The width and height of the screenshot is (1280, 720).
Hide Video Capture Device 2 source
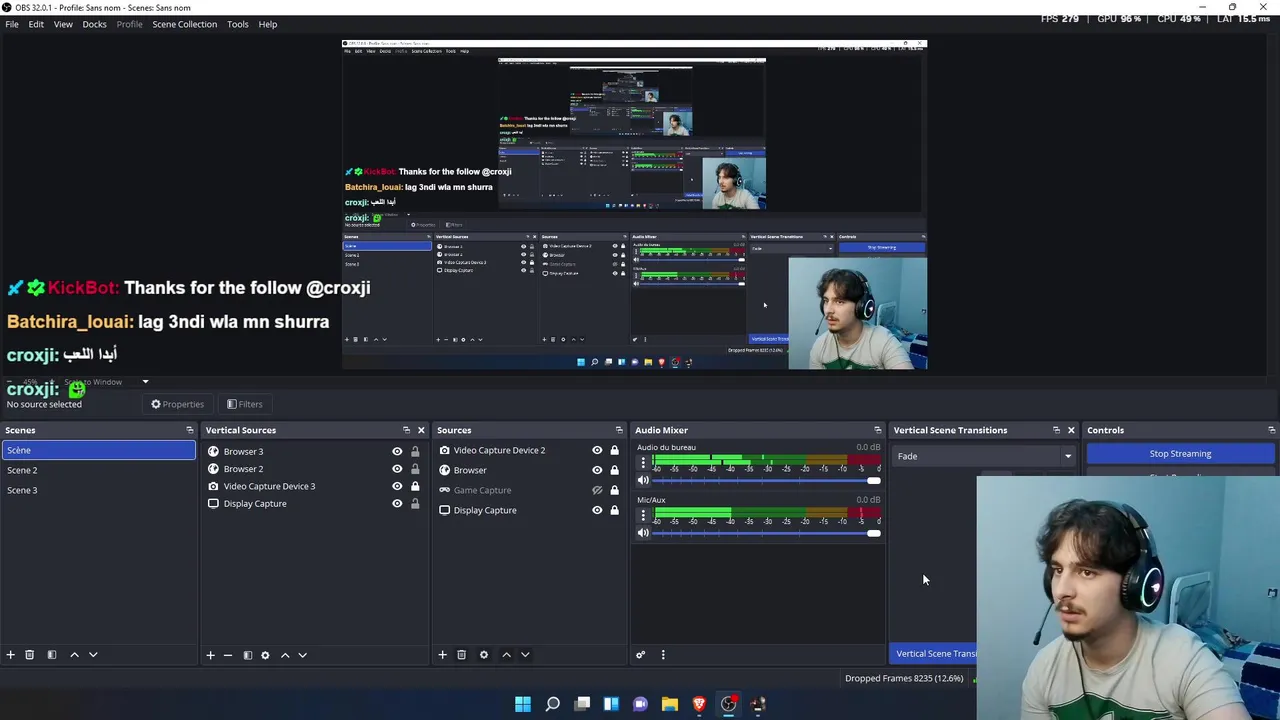[597, 450]
